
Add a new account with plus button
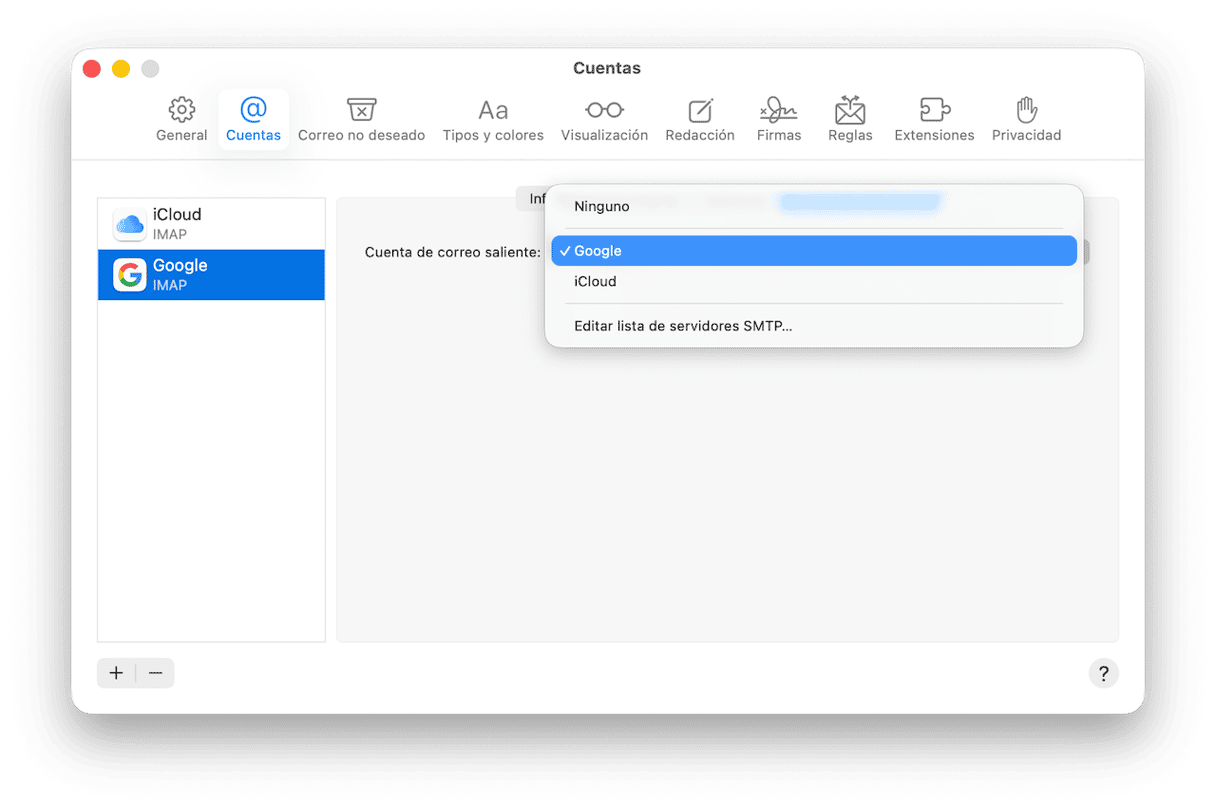[116, 673]
